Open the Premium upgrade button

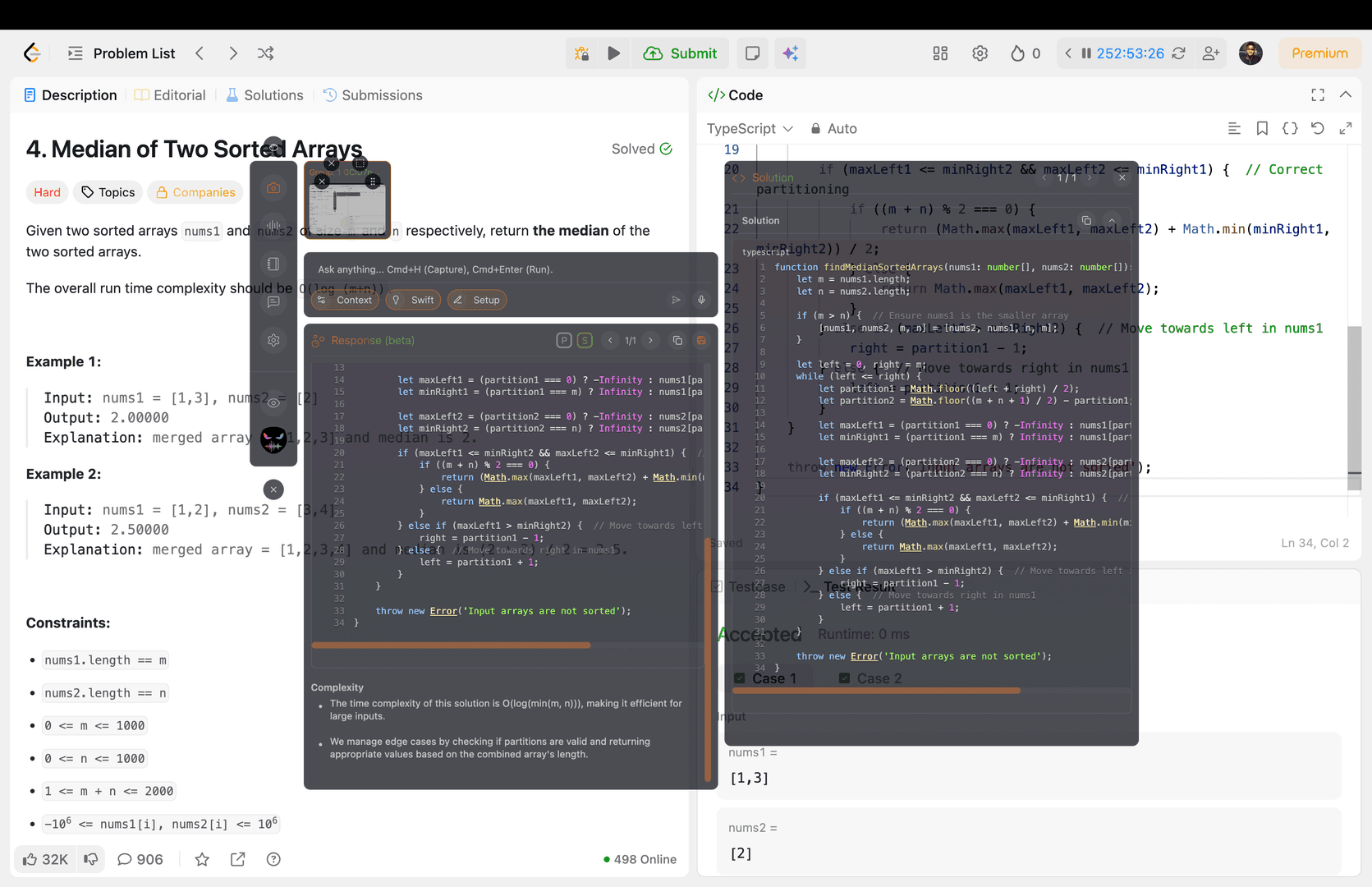click(1319, 53)
